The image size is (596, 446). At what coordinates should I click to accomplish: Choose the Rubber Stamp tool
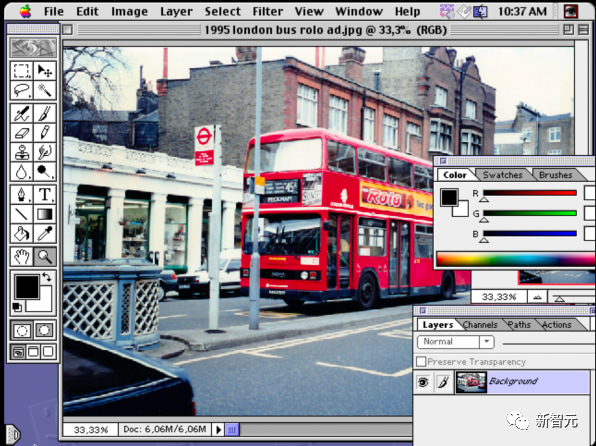tap(22, 152)
